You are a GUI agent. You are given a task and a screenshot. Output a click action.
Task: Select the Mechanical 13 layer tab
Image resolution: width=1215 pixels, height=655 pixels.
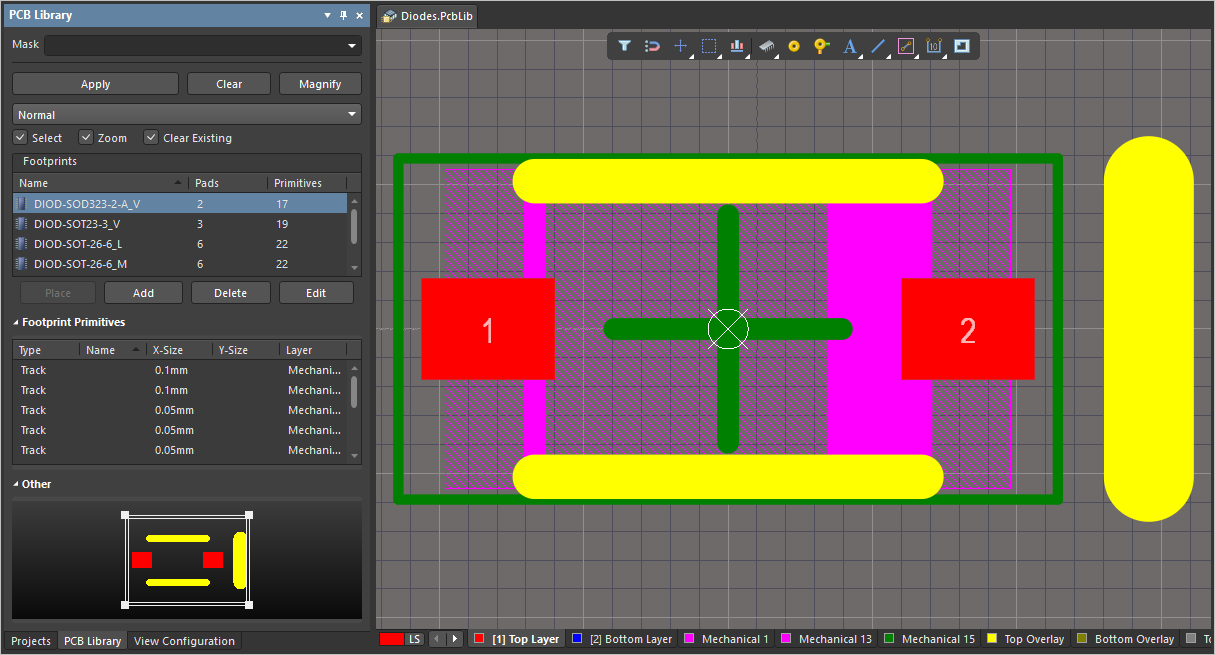click(826, 639)
